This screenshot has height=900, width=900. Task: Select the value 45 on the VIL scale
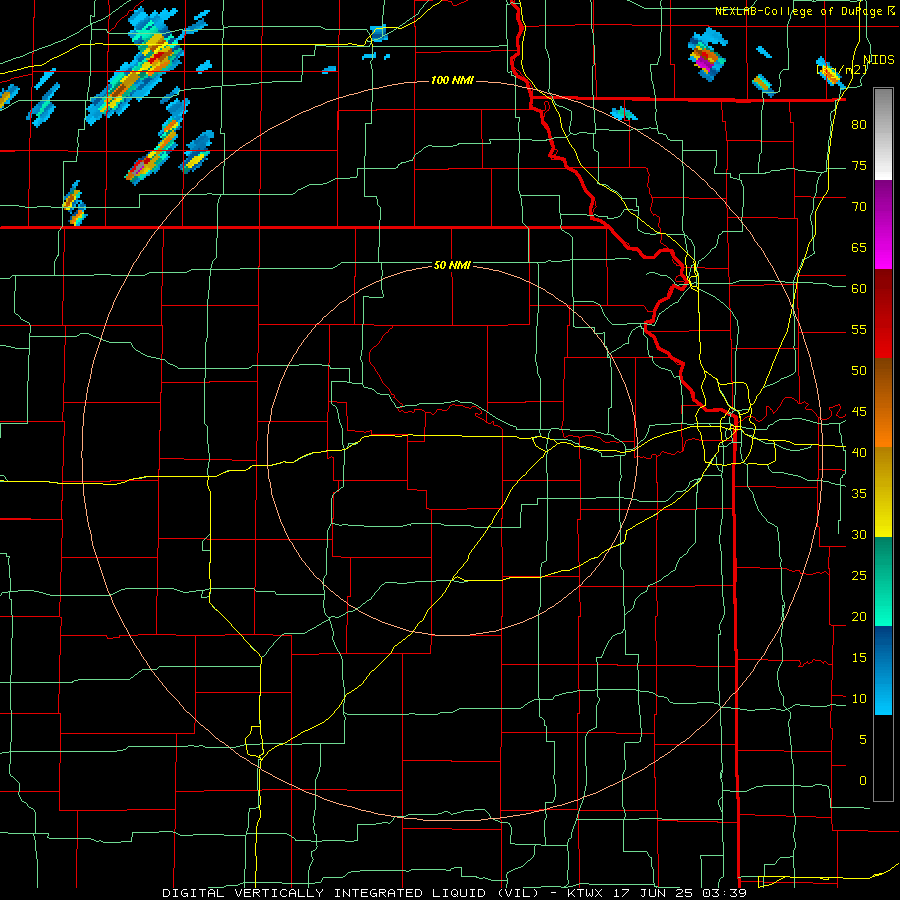(859, 412)
